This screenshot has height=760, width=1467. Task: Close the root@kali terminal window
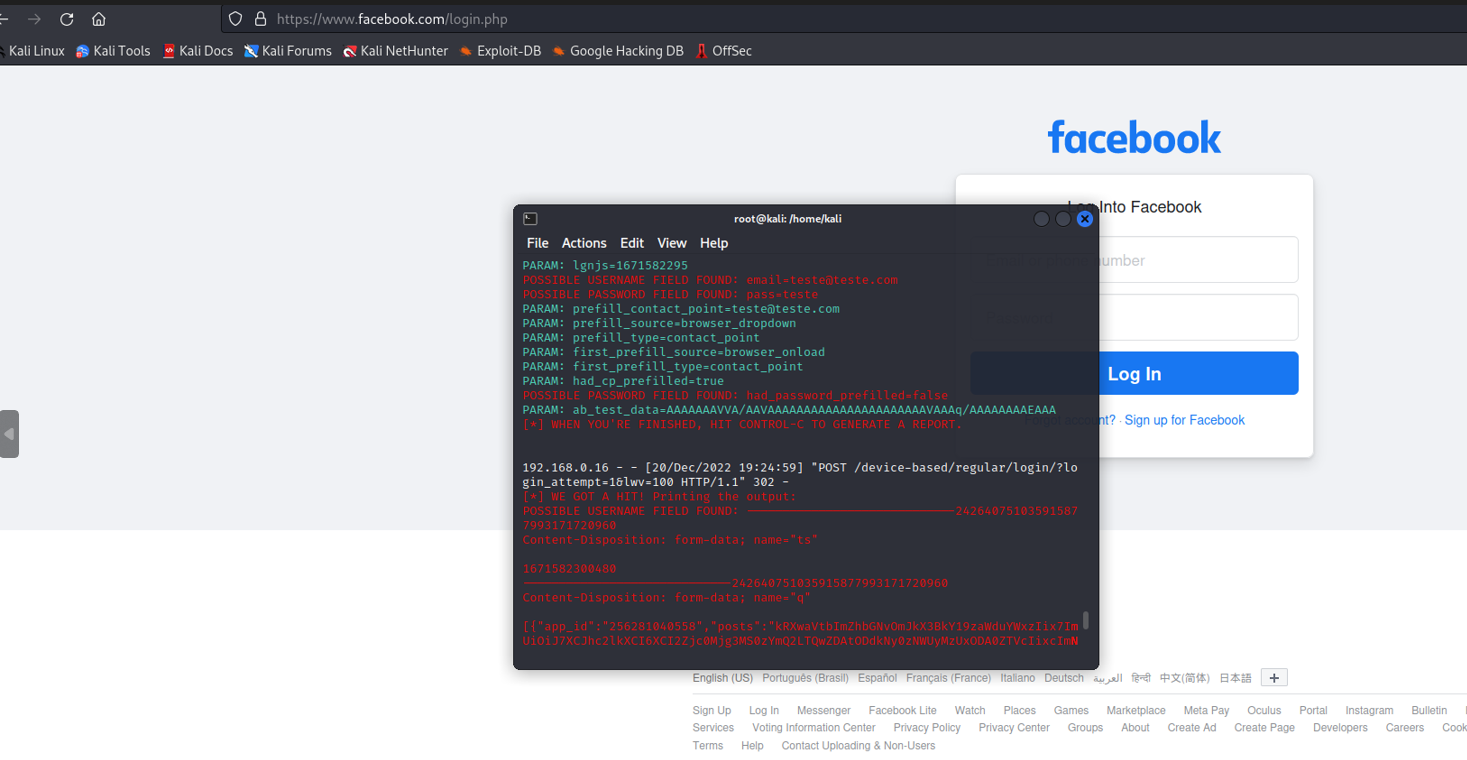click(1085, 219)
